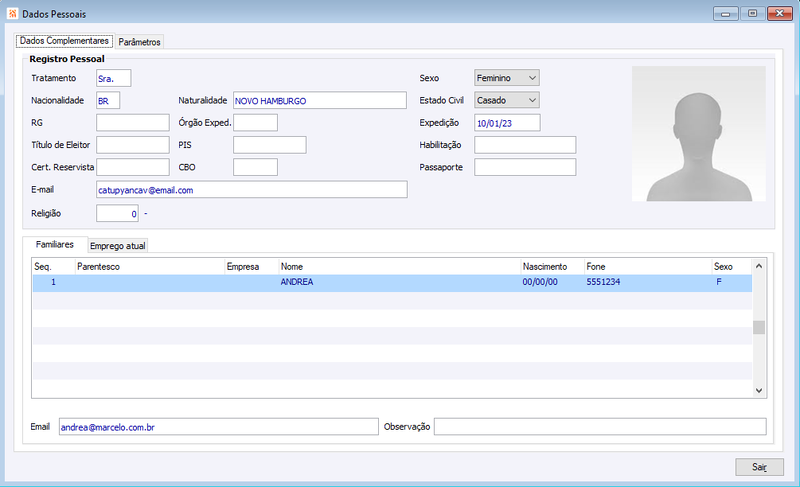This screenshot has height=487, width=800.
Task: Click the Cert. Reservista input field
Action: (x=133, y=167)
